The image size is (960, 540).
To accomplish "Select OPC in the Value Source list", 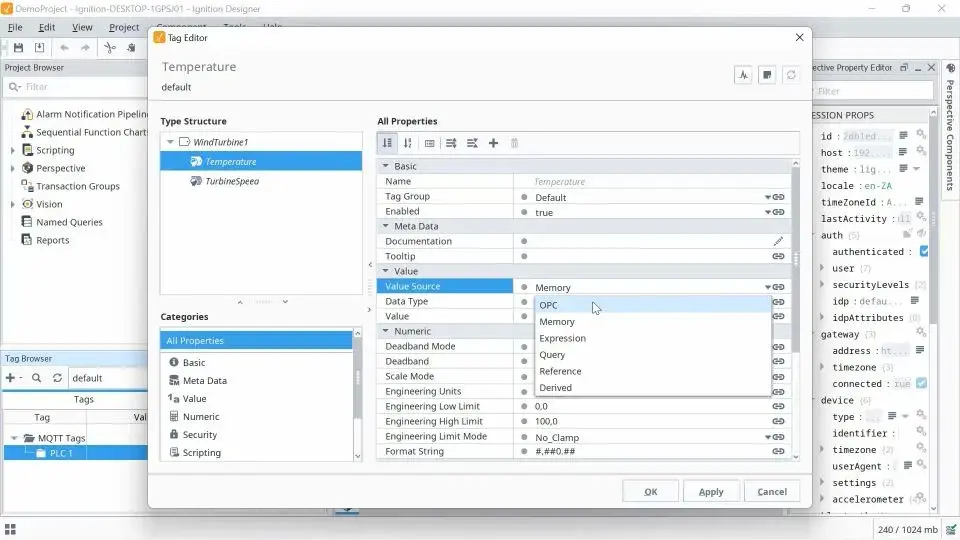I will pos(653,305).
